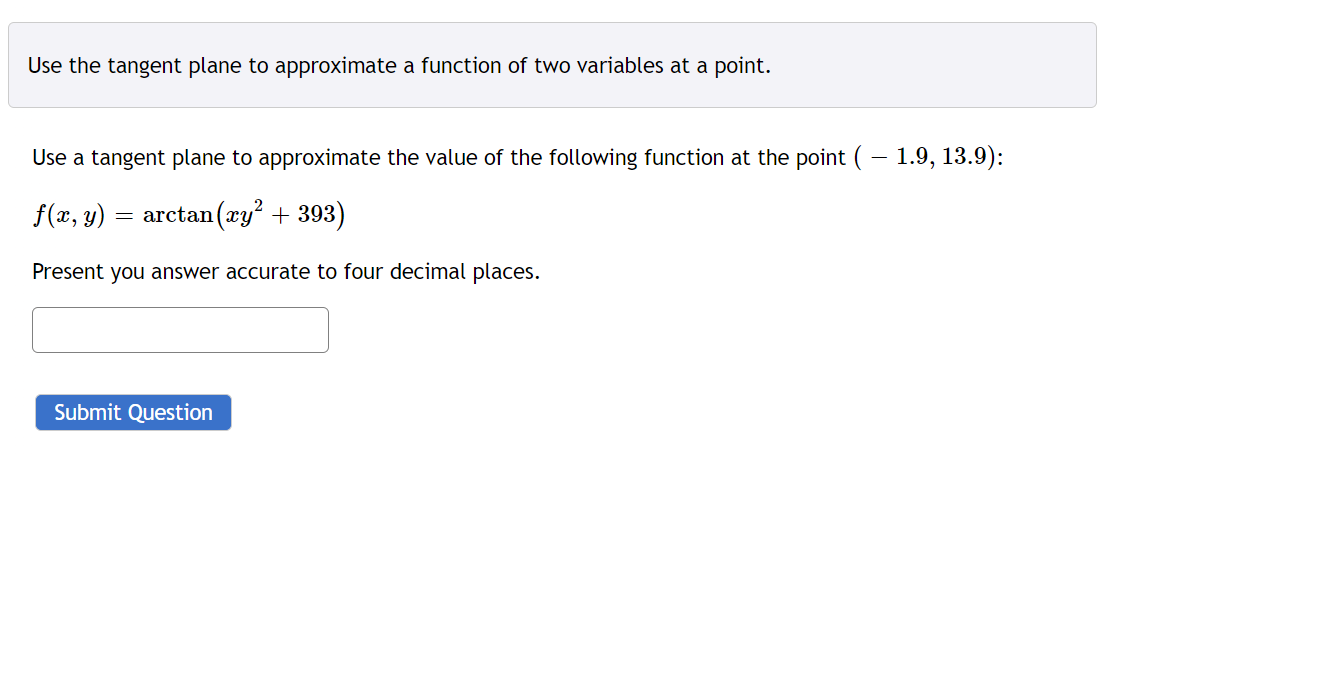Click the exponent 2 in xy²

[262, 201]
